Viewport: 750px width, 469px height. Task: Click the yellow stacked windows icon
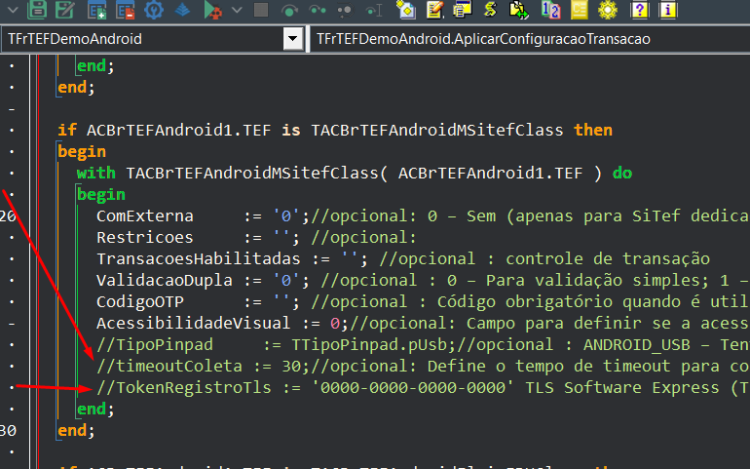(x=462, y=10)
